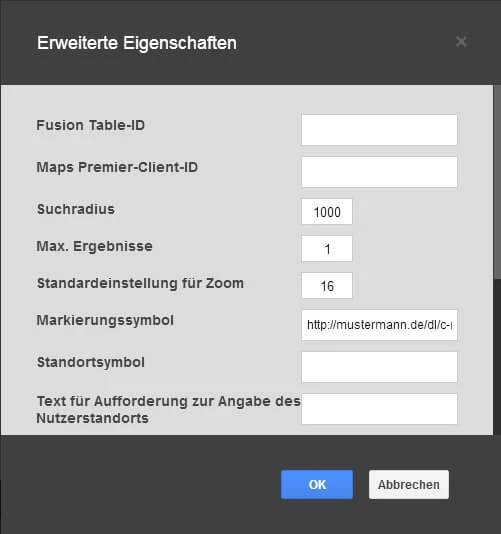Click the Max. Ergebnisse field showing 1
501x534 pixels.
(327, 249)
